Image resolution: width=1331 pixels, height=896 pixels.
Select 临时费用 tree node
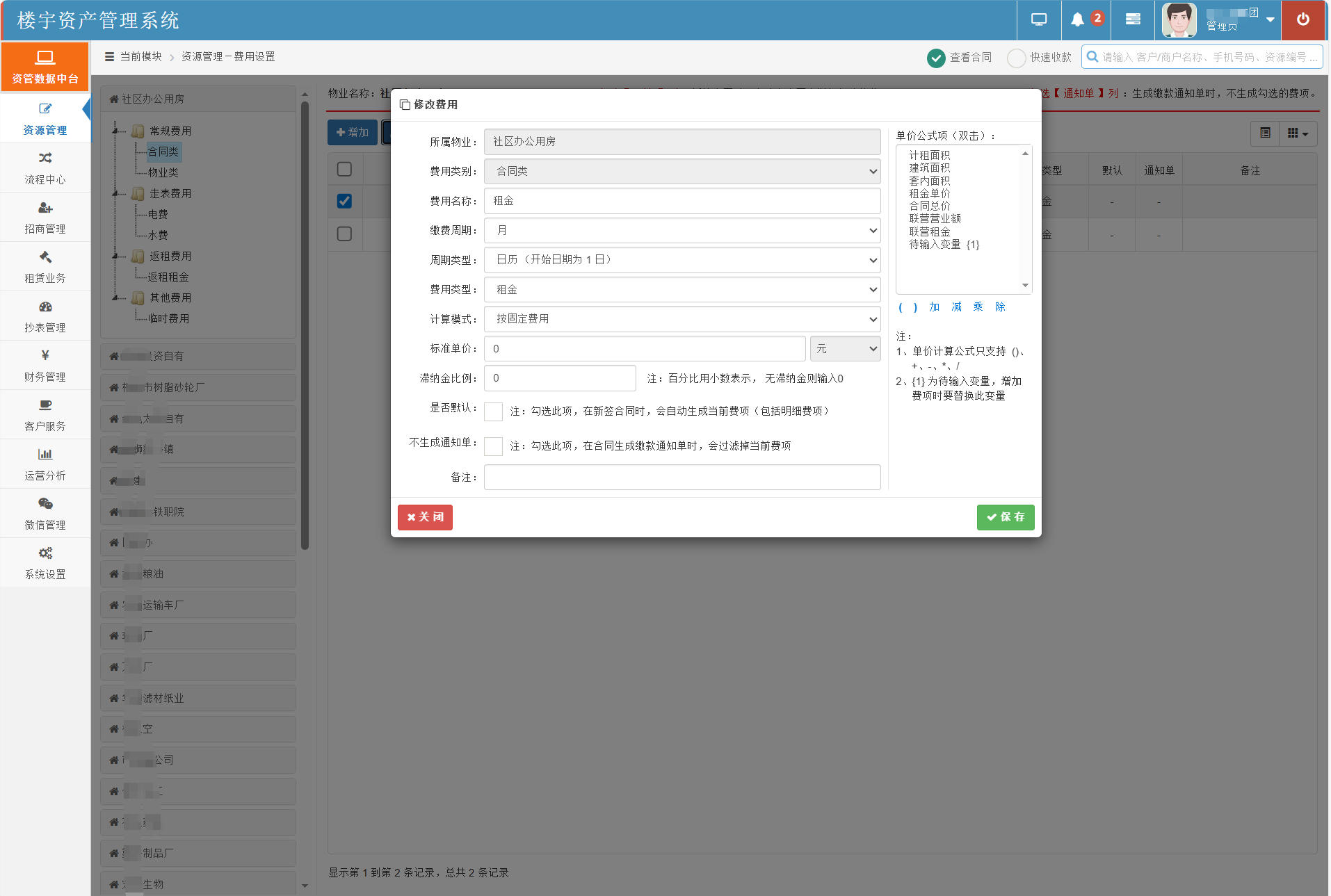click(168, 318)
